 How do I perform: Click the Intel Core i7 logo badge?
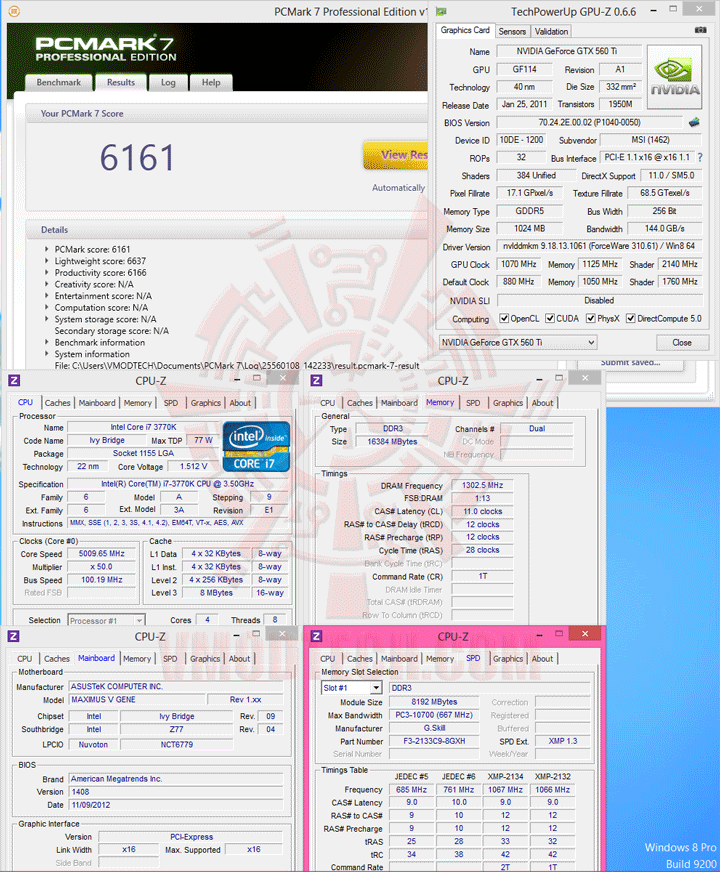point(256,447)
